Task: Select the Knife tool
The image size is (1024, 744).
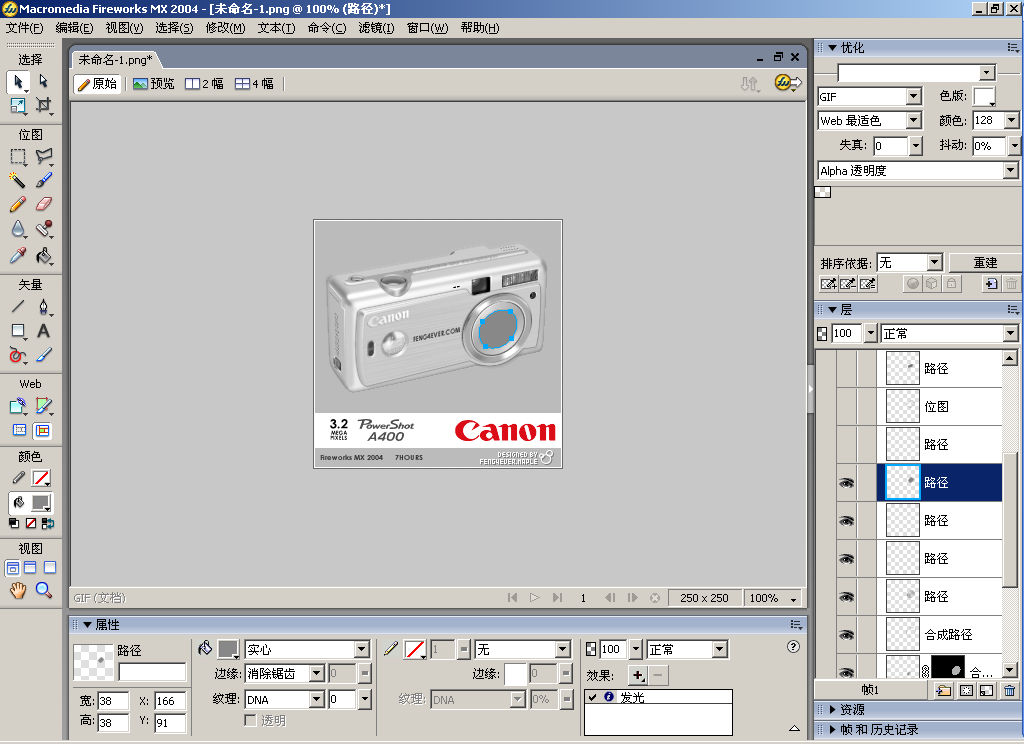Action: (x=43, y=355)
